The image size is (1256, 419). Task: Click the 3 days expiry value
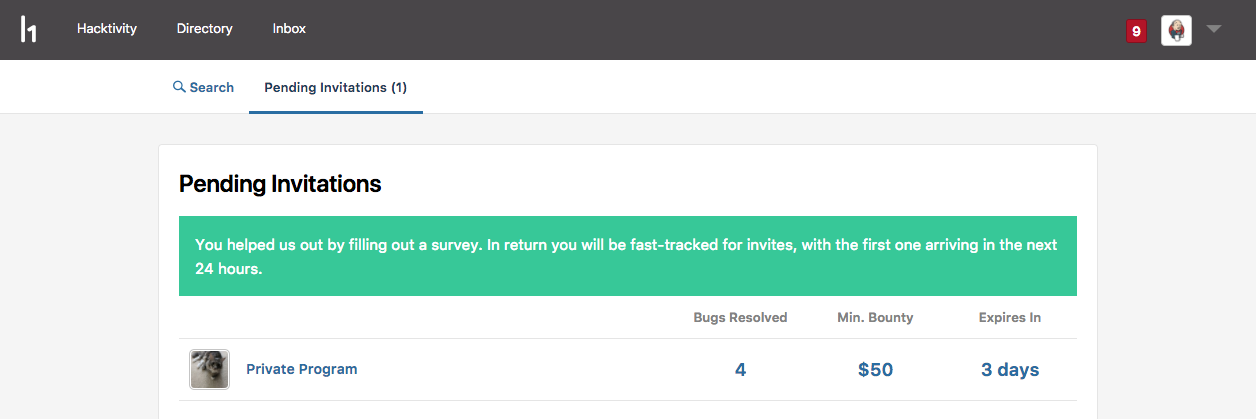tap(1010, 370)
